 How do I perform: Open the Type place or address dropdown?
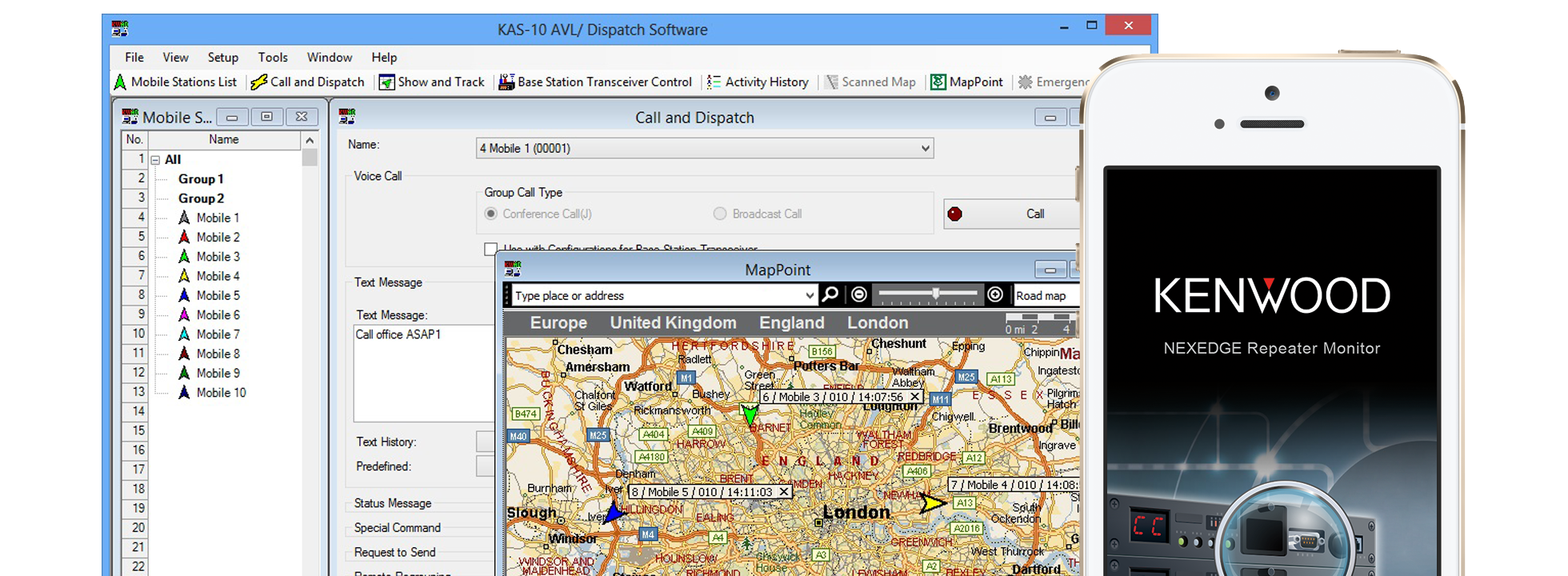810,296
